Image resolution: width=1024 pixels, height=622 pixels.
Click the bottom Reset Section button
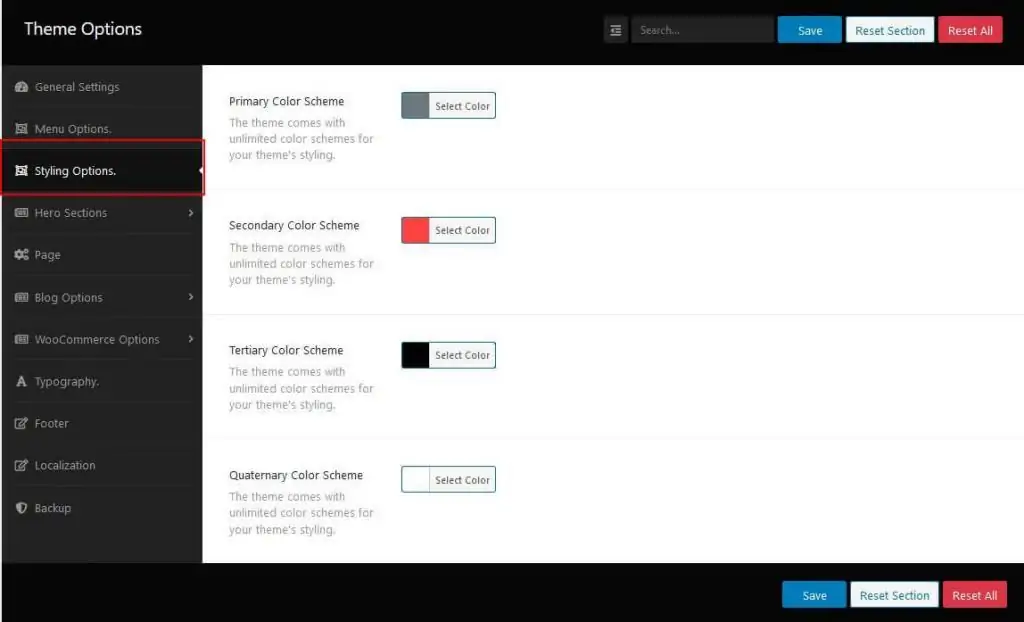[894, 595]
